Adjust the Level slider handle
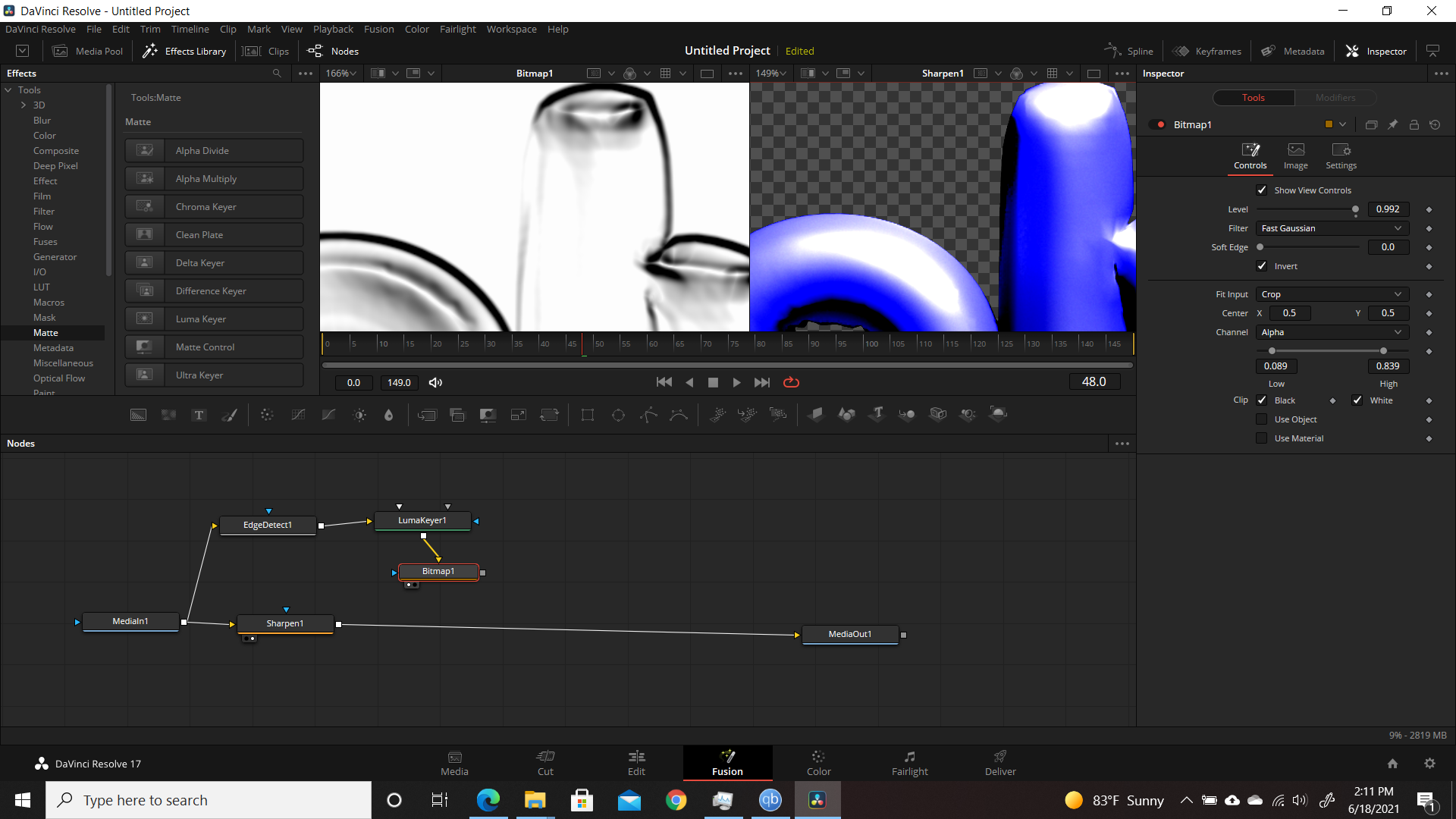 click(1355, 209)
